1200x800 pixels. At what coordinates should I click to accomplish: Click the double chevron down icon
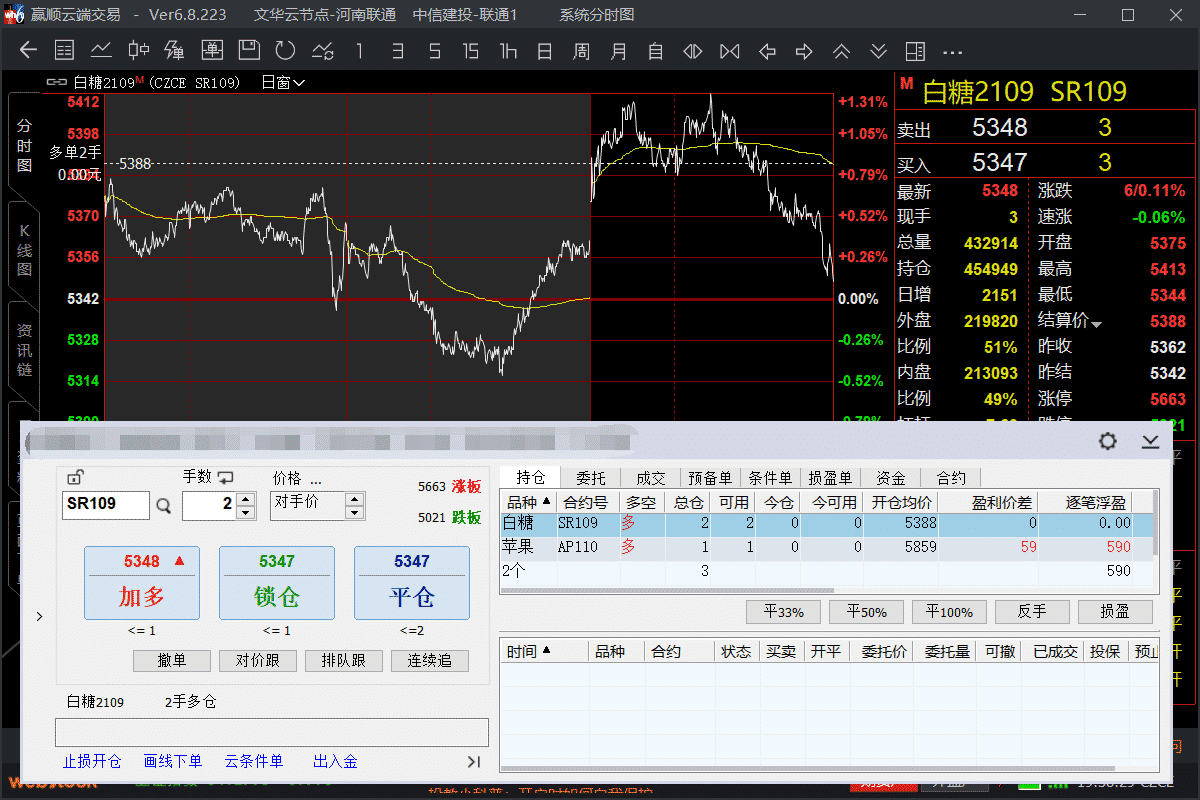tap(878, 51)
